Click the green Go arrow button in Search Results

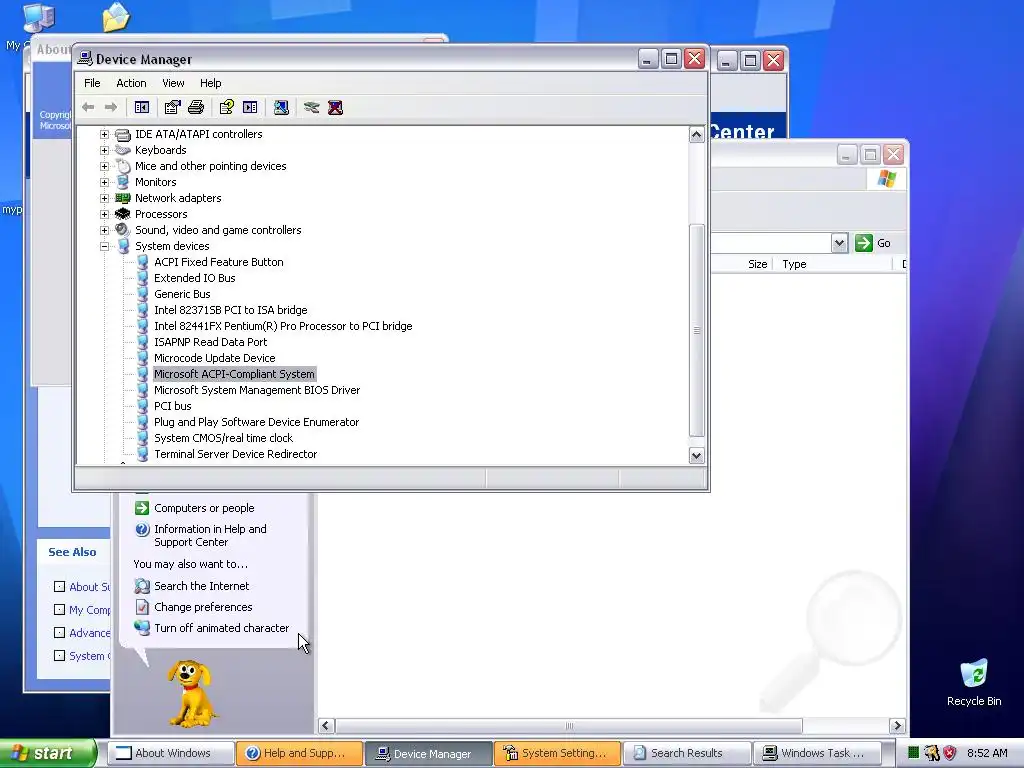coord(864,243)
